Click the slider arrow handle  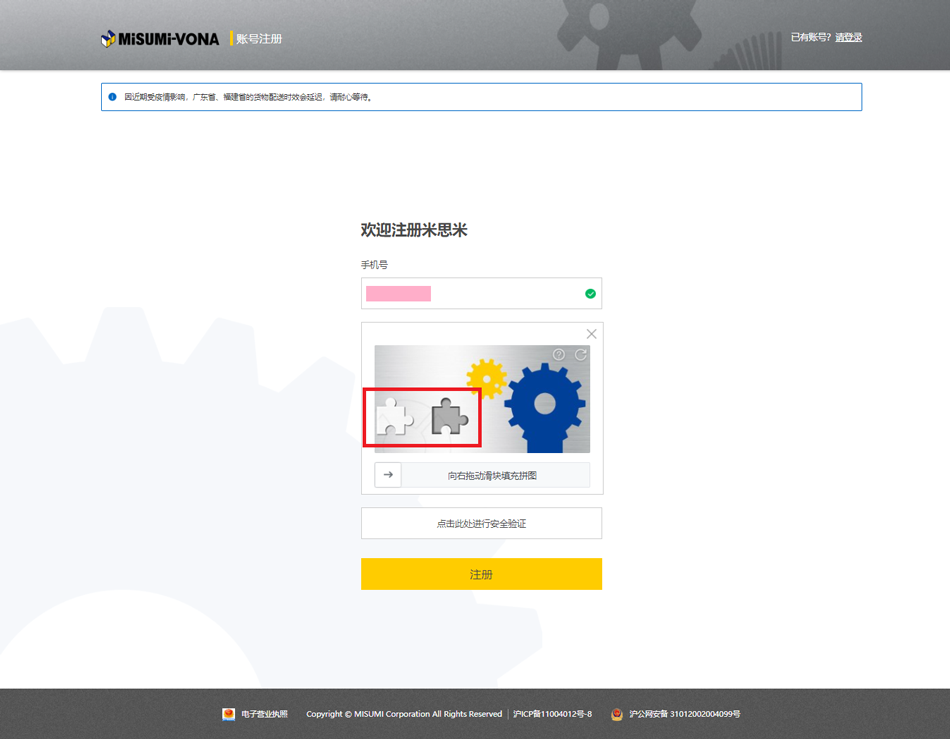click(x=388, y=475)
